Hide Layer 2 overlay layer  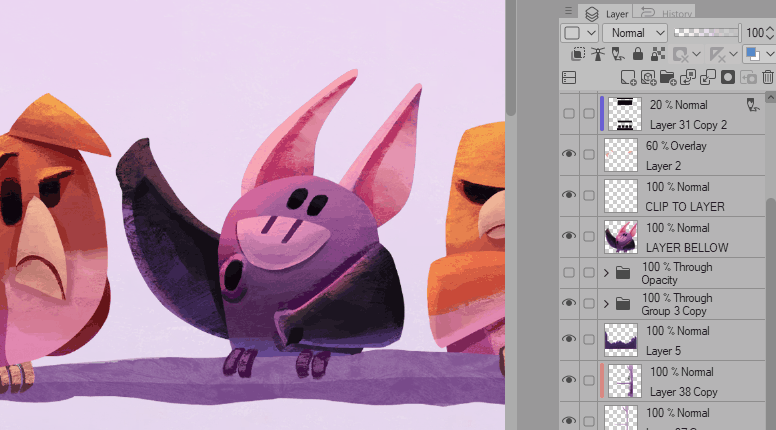[569, 155]
